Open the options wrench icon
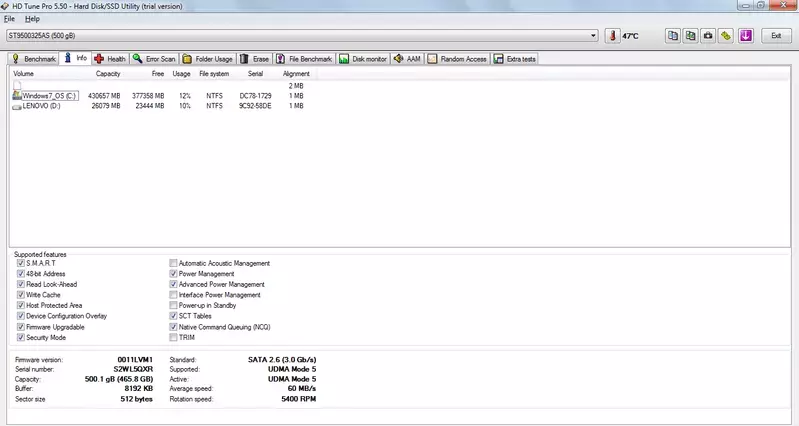The height and width of the screenshot is (426, 799). click(x=726, y=36)
